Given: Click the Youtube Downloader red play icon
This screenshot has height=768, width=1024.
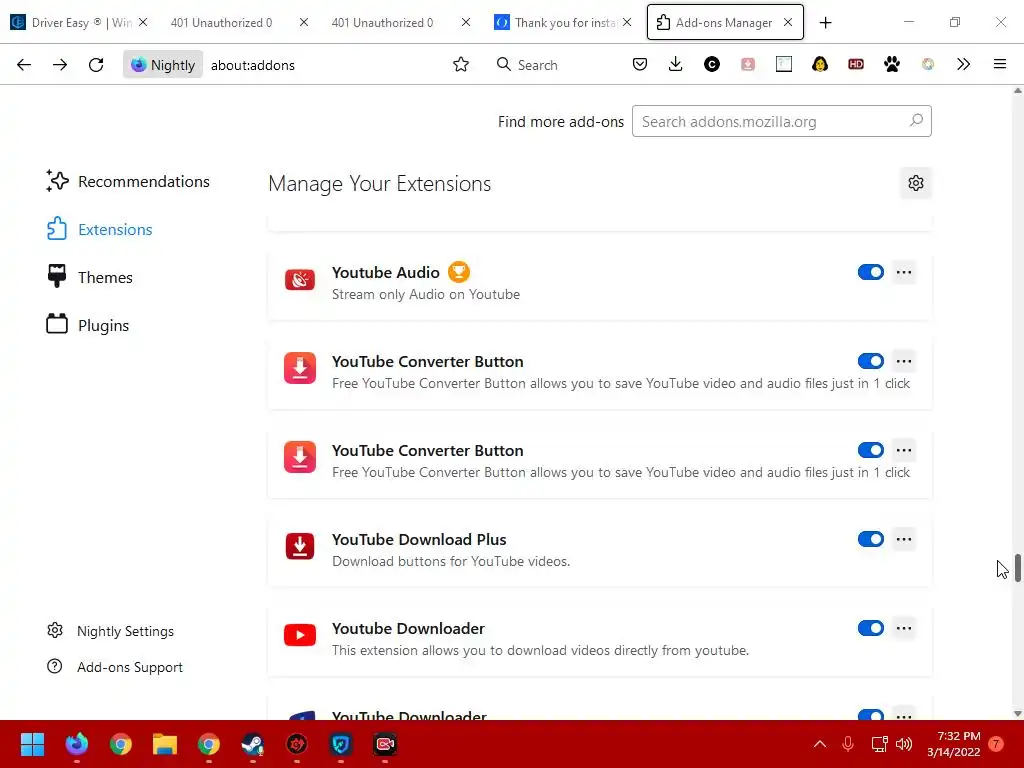Looking at the screenshot, I should [300, 635].
